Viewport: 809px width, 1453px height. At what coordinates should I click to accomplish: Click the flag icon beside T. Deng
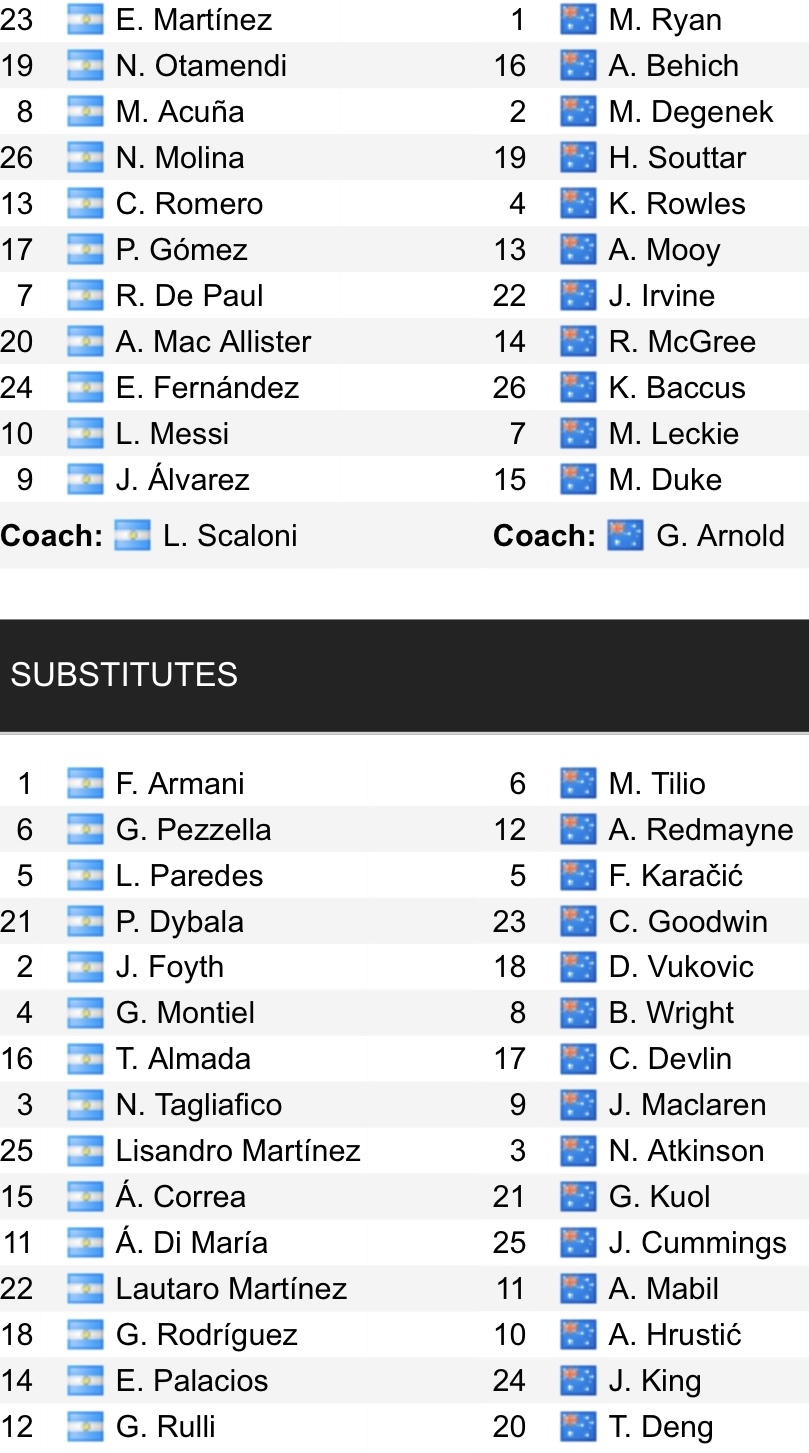(x=578, y=1427)
